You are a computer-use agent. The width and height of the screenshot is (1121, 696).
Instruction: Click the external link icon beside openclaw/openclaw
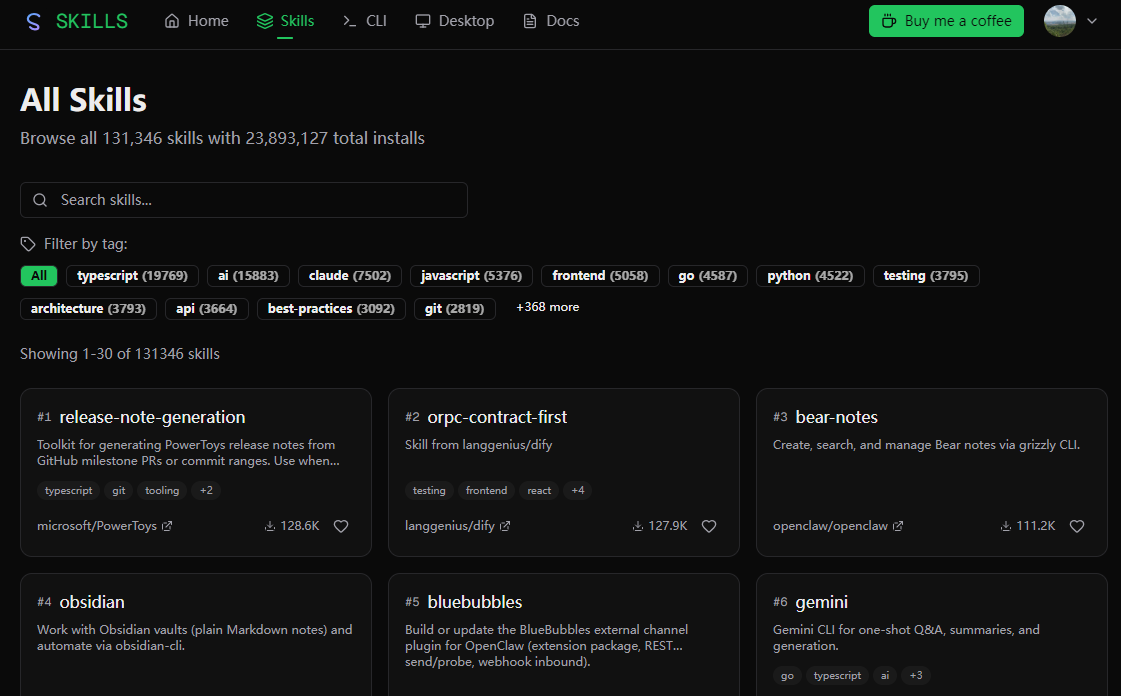click(898, 526)
